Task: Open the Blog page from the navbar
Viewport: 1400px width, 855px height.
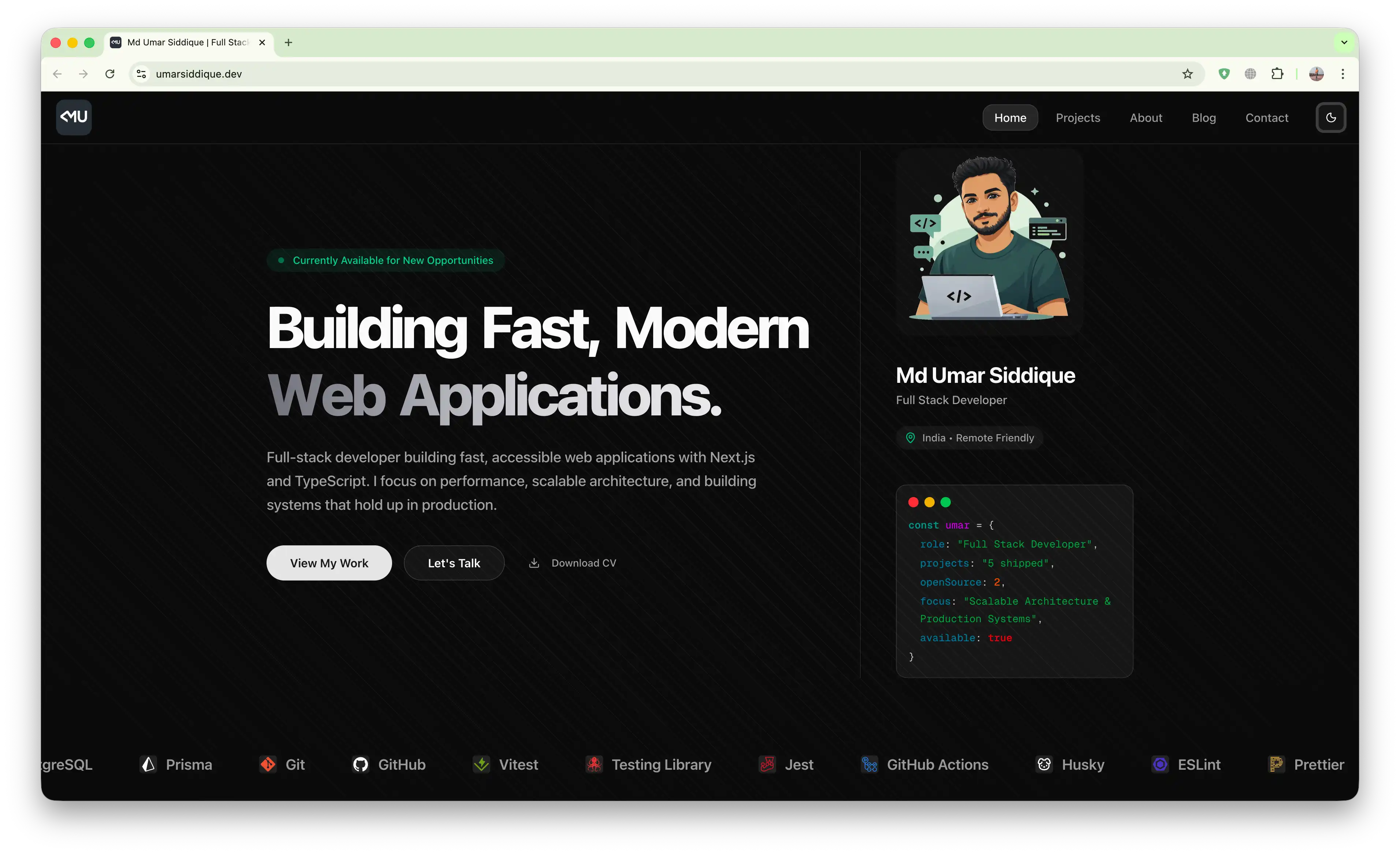Action: click(1204, 117)
